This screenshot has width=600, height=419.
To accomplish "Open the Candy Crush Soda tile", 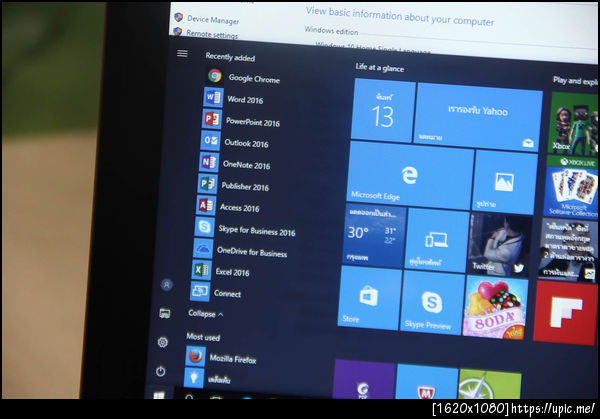I will click(495, 308).
